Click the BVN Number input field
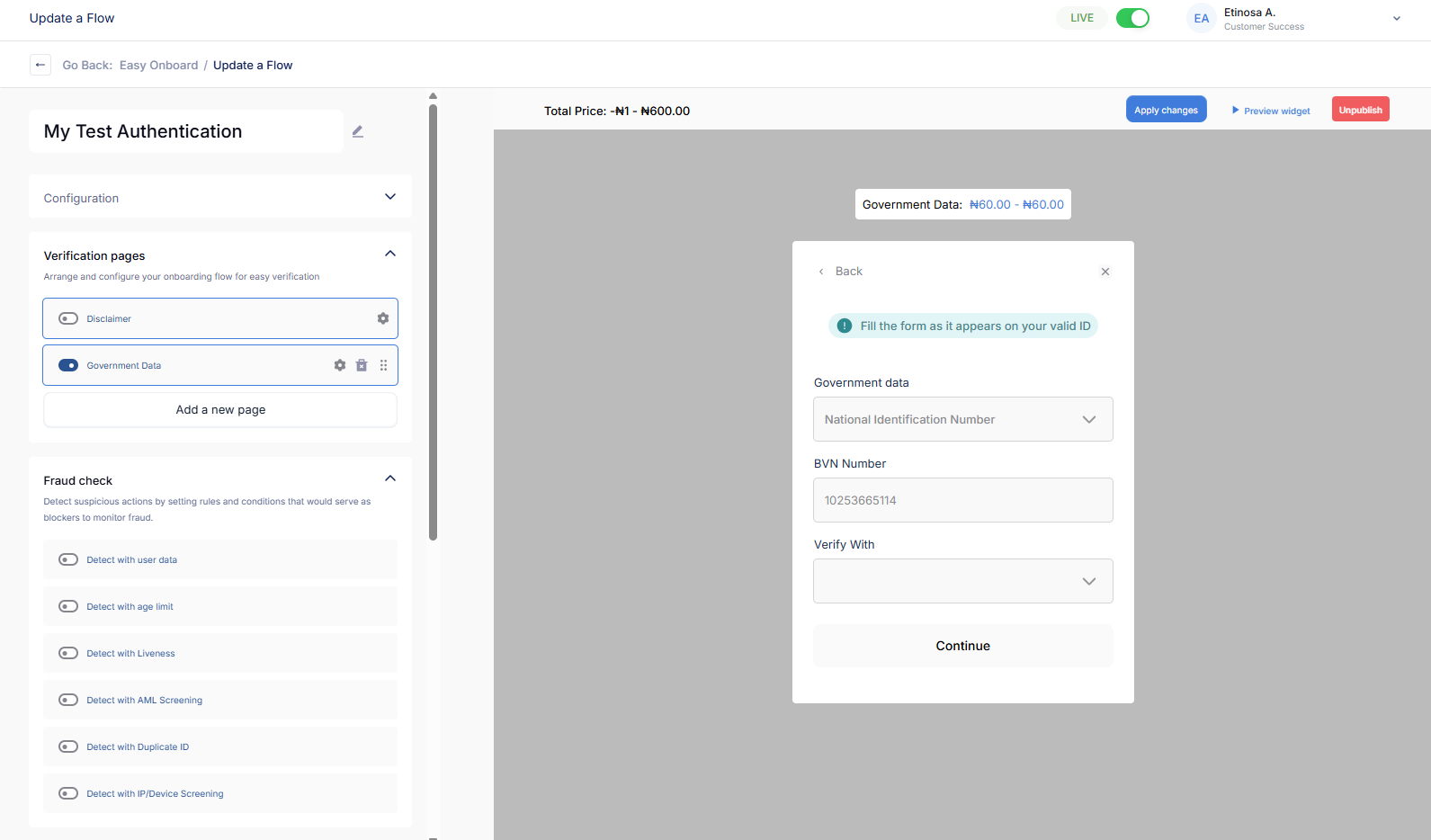The width and height of the screenshot is (1431, 840). (x=962, y=500)
